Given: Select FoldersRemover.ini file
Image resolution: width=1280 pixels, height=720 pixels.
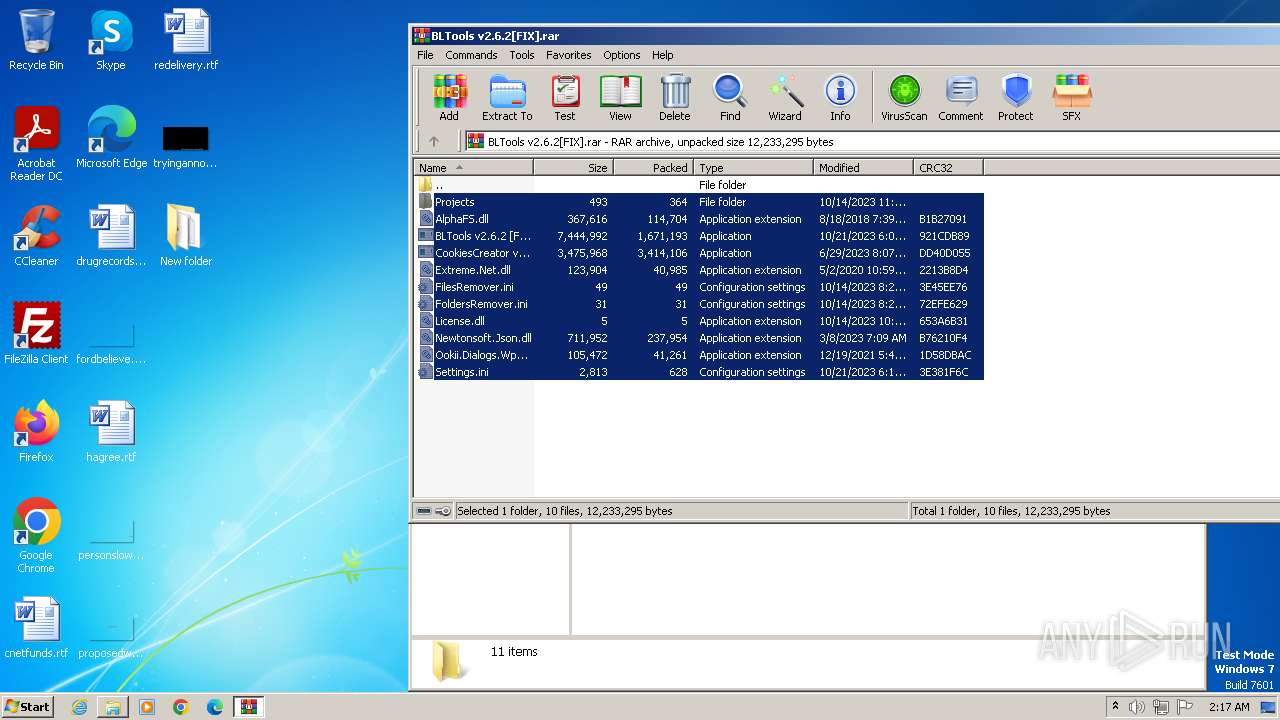Looking at the screenshot, I should 699,304.
